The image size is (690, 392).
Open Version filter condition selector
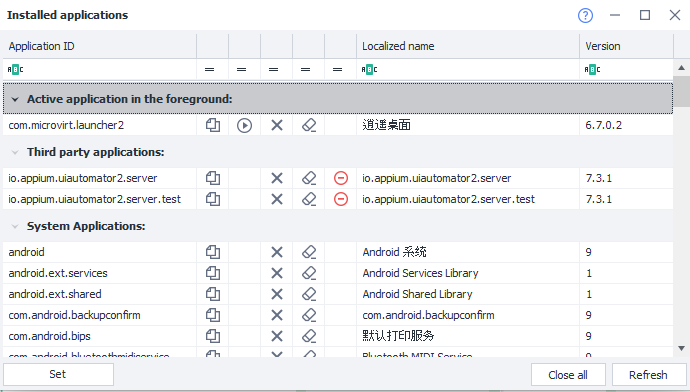pos(592,70)
